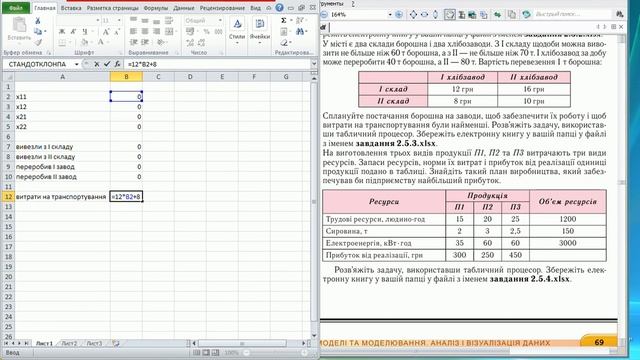The height and width of the screenshot is (360, 640).
Task: Toggle center text alignment
Action: (x=145, y=31)
